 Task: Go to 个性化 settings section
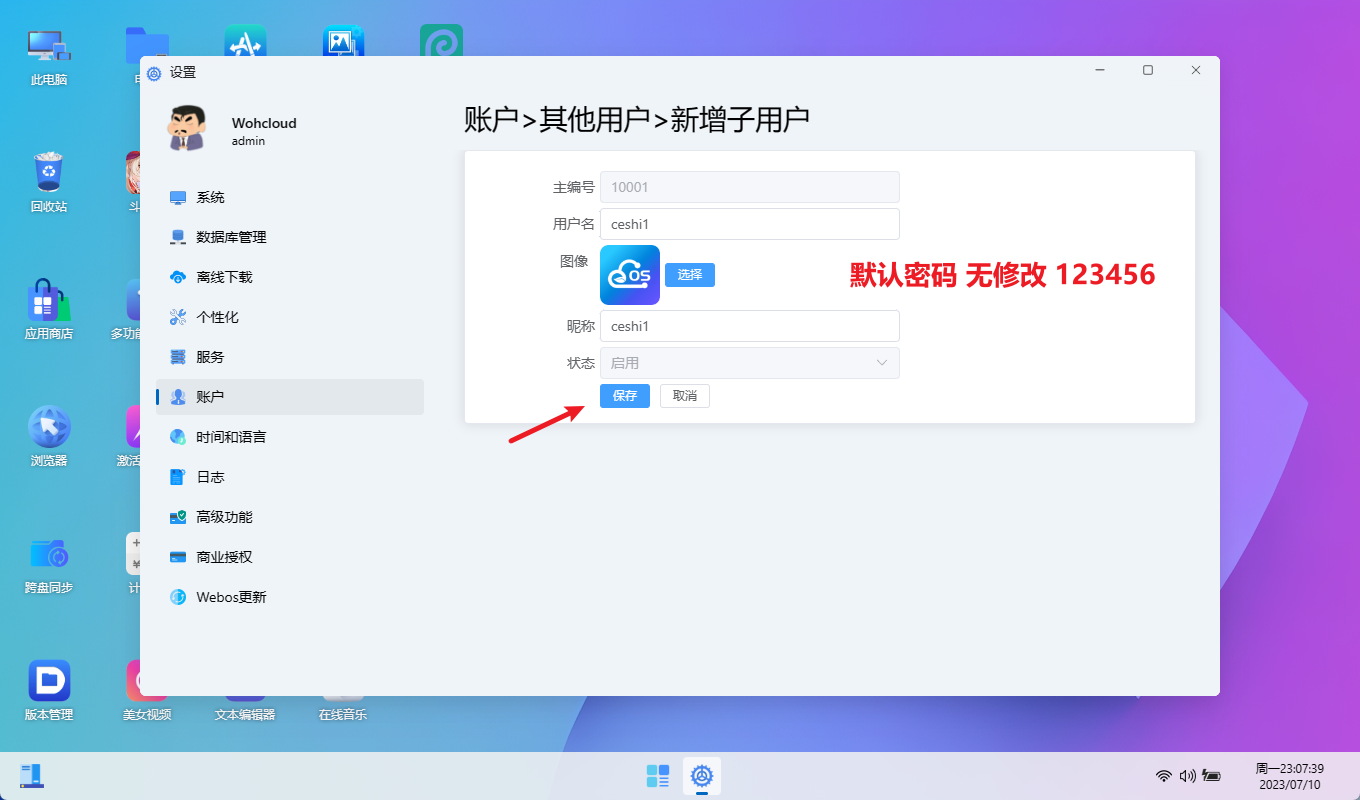tap(217, 317)
